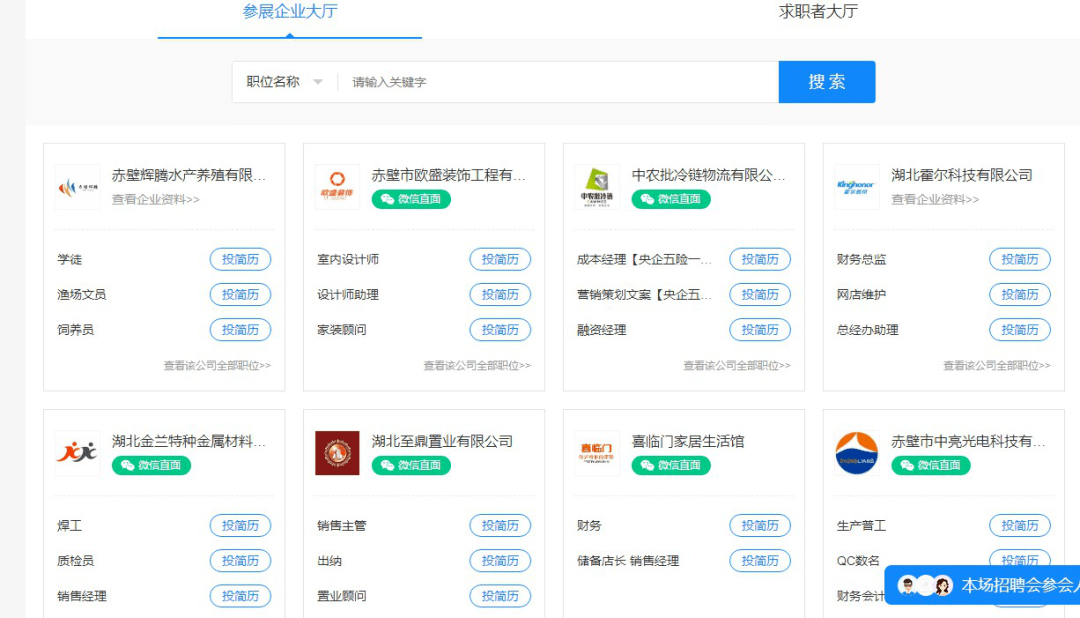The height and width of the screenshot is (618, 1080).
Task: Open the 财务总监 job listing
Action: click(x=861, y=259)
